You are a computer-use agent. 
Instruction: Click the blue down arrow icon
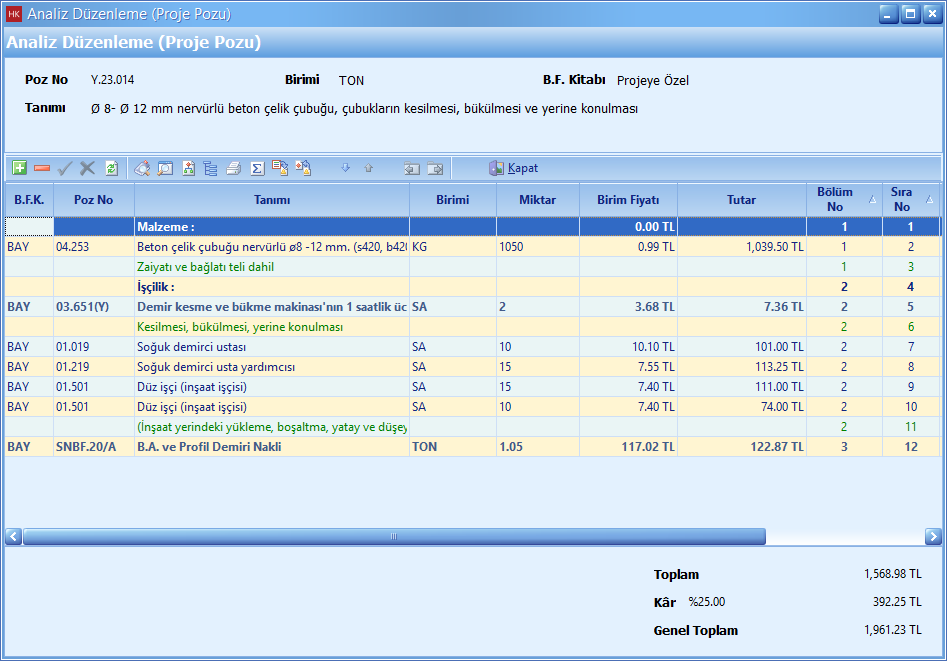coord(345,168)
